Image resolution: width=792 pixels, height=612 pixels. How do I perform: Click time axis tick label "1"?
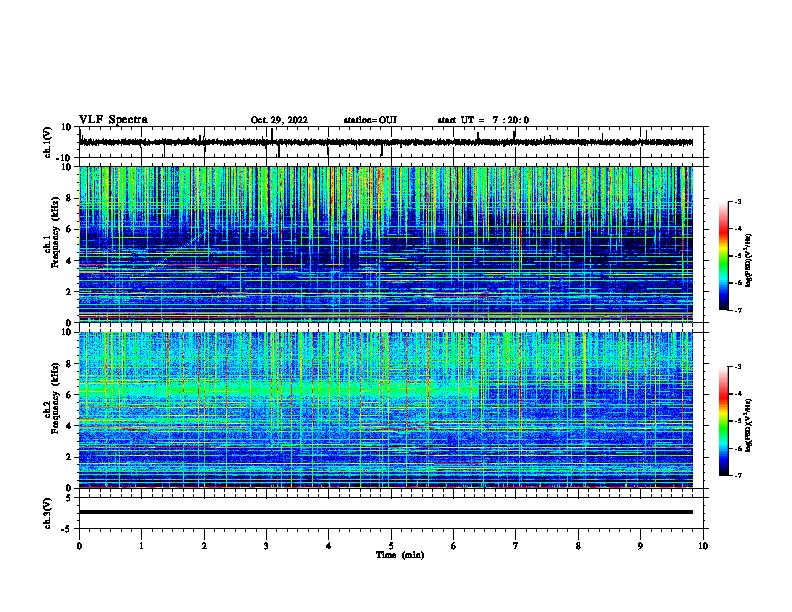click(141, 546)
